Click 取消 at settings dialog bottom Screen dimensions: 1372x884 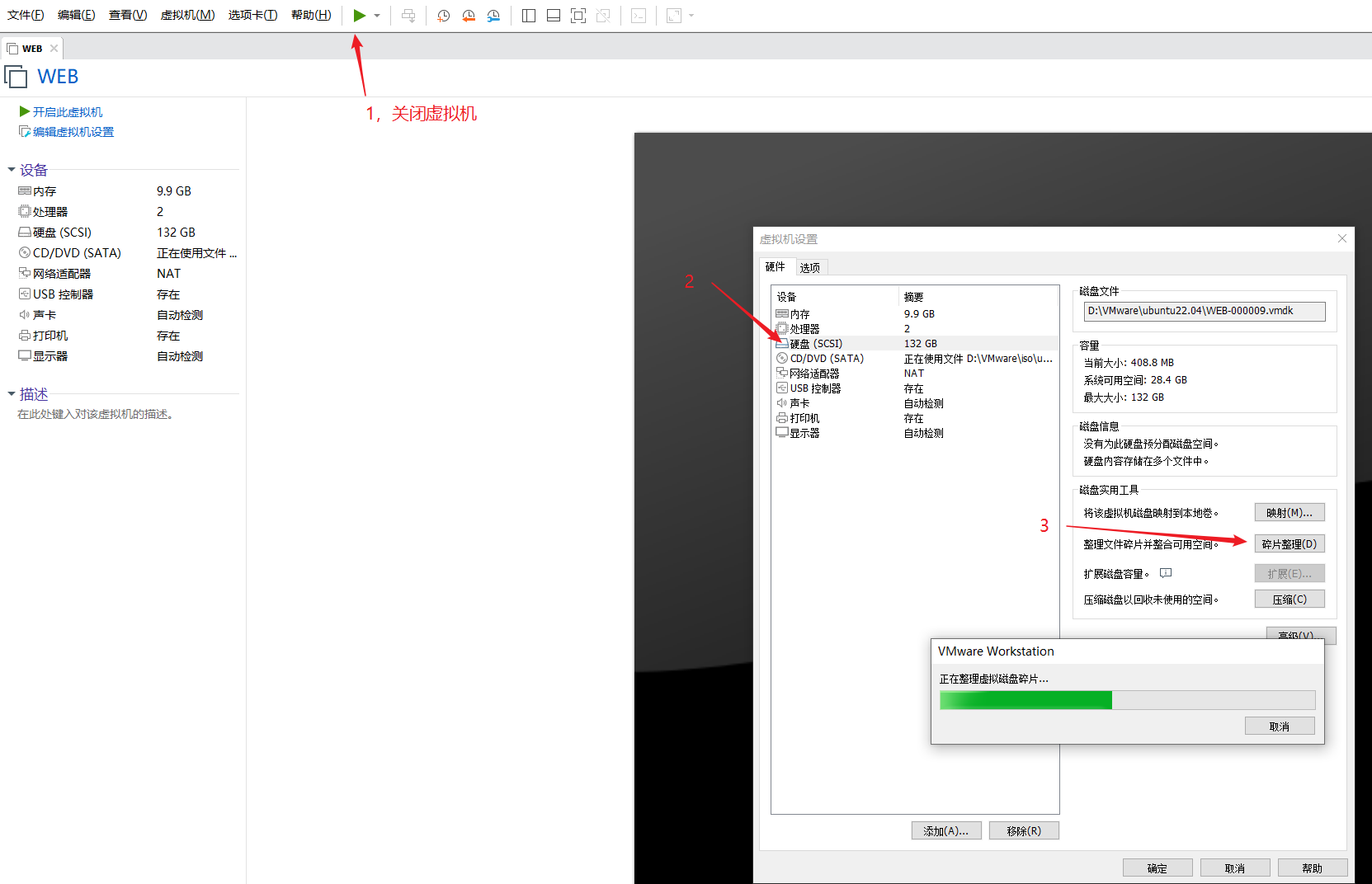pos(1235,868)
